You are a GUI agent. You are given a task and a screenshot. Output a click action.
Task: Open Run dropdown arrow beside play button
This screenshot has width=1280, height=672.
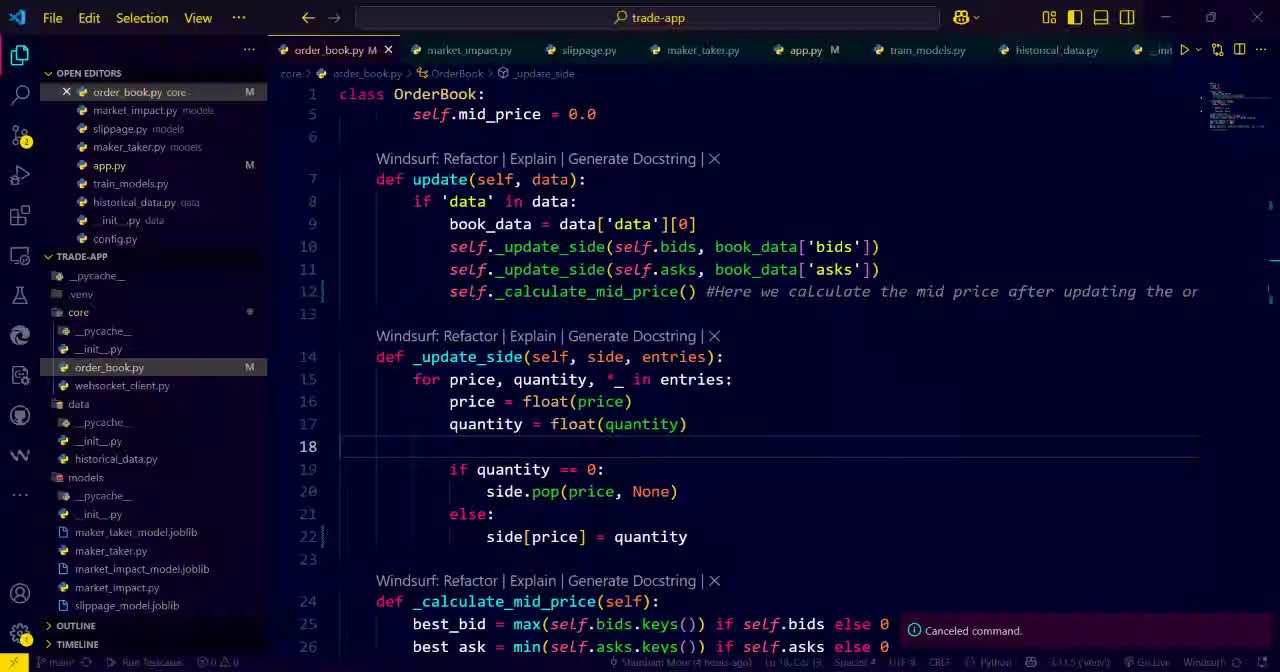1198,50
